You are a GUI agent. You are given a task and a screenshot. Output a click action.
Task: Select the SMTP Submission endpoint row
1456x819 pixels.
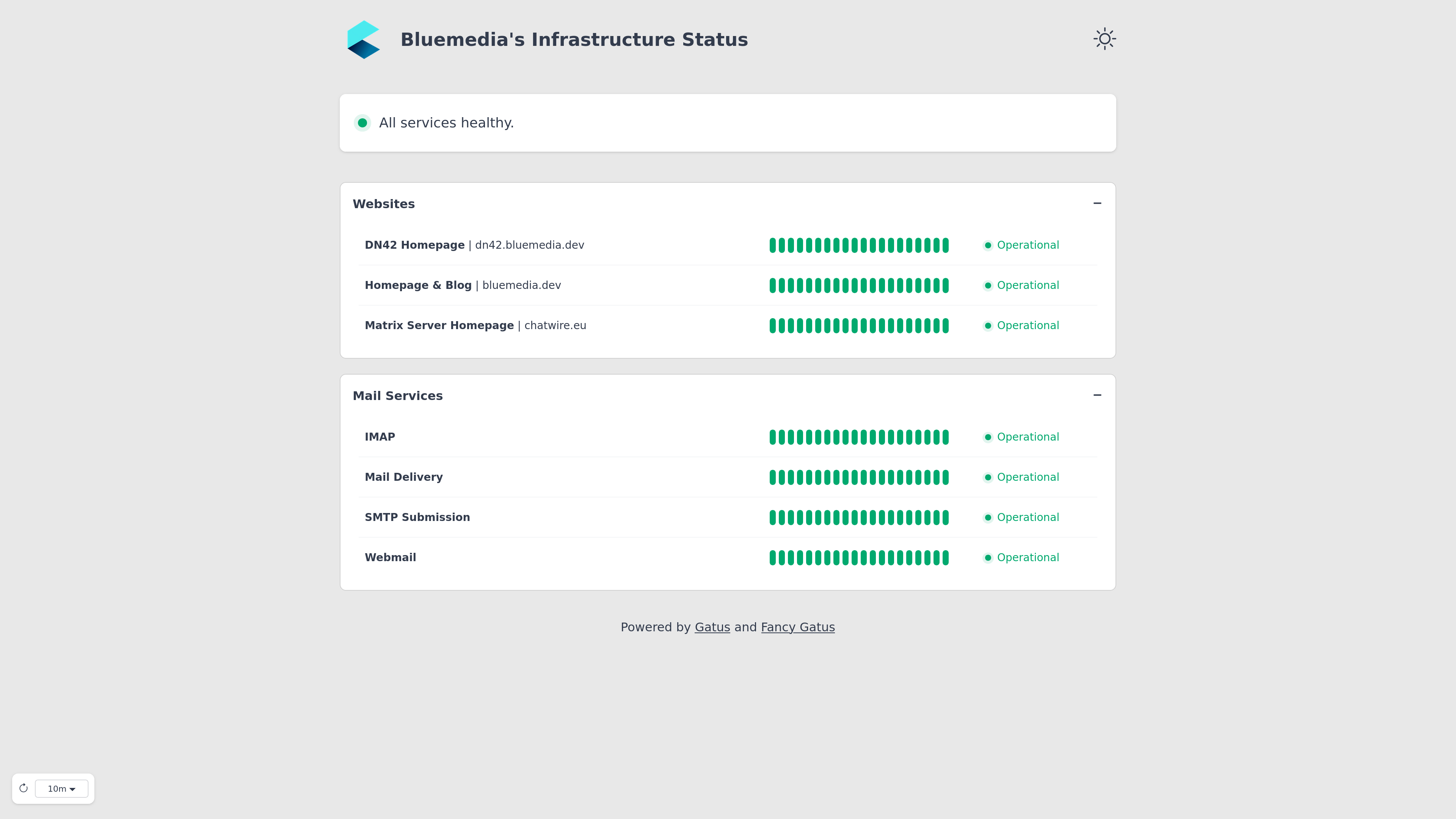(728, 517)
